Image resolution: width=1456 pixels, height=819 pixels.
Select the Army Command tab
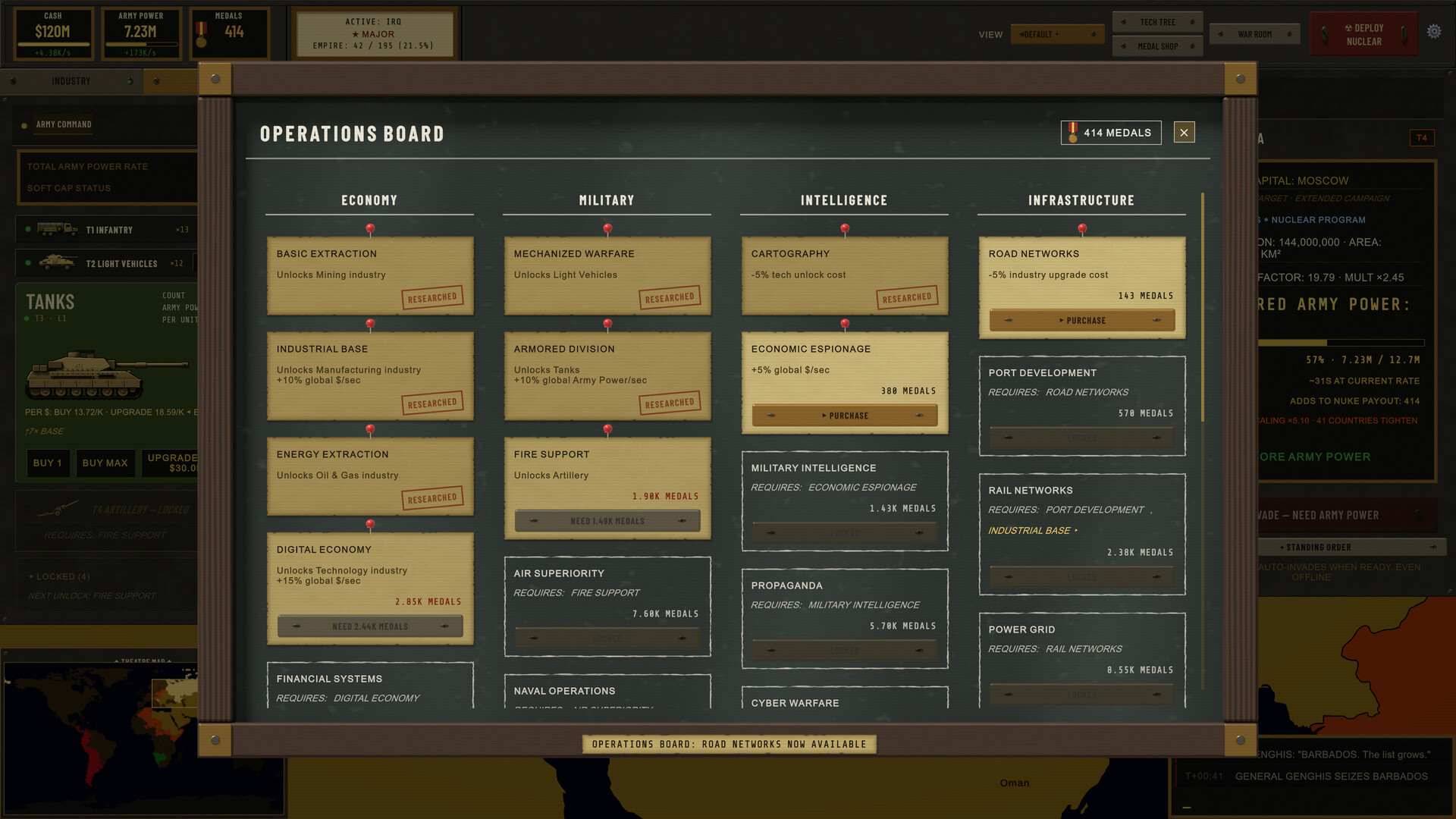64,124
